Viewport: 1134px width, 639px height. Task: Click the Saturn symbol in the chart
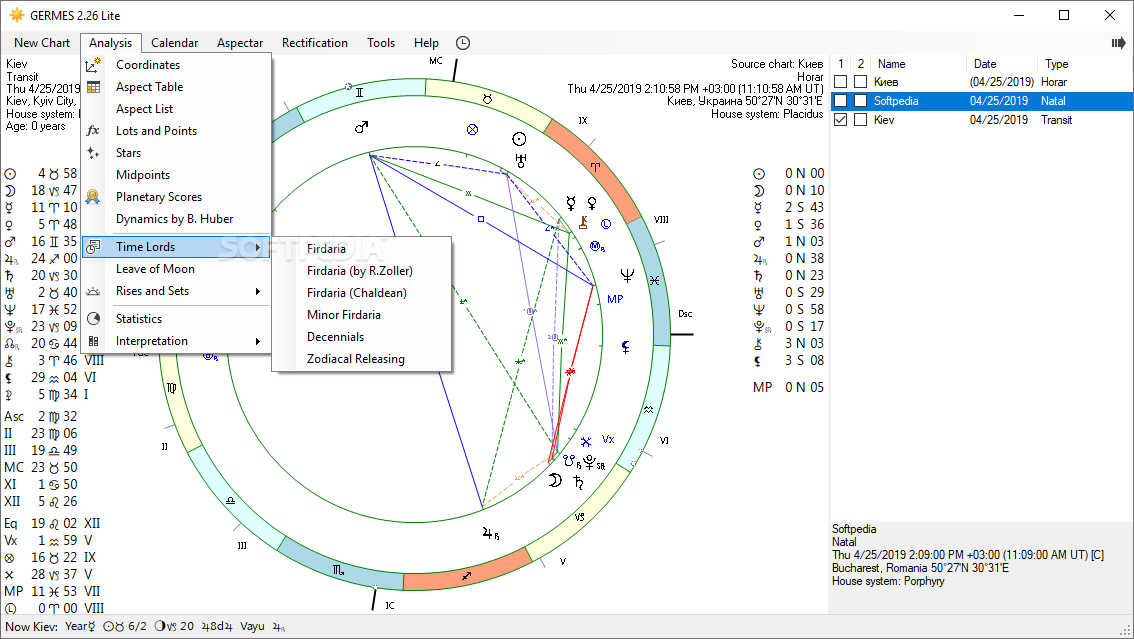pyautogui.click(x=579, y=482)
